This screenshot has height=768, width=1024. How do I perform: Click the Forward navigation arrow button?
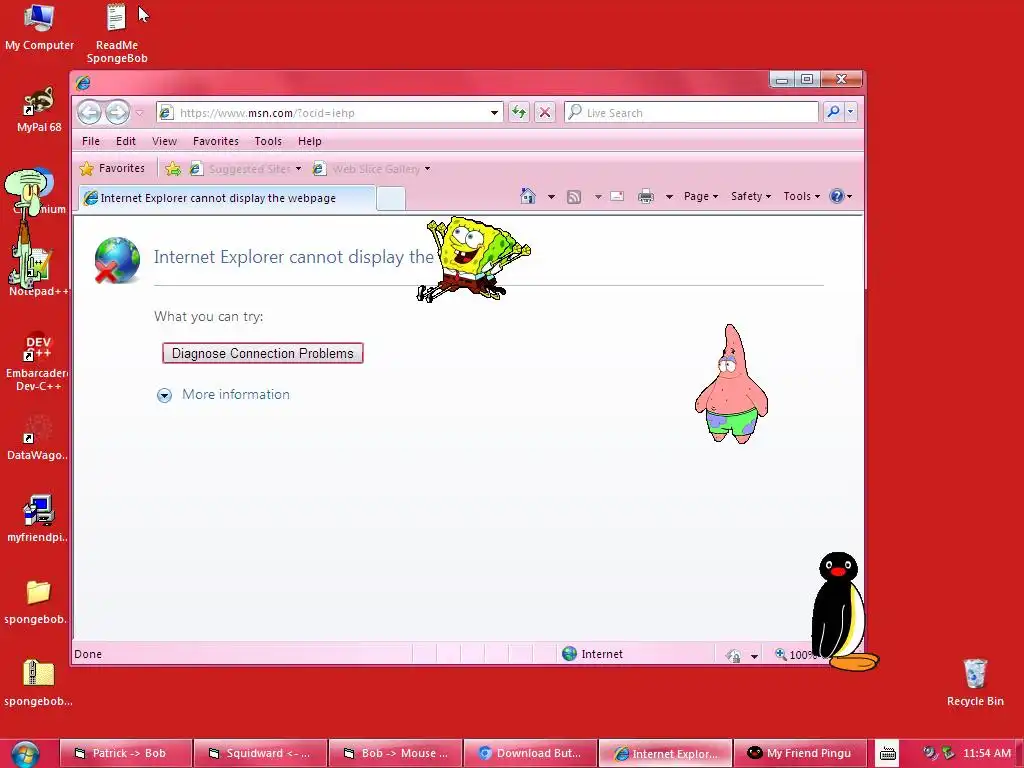point(118,112)
